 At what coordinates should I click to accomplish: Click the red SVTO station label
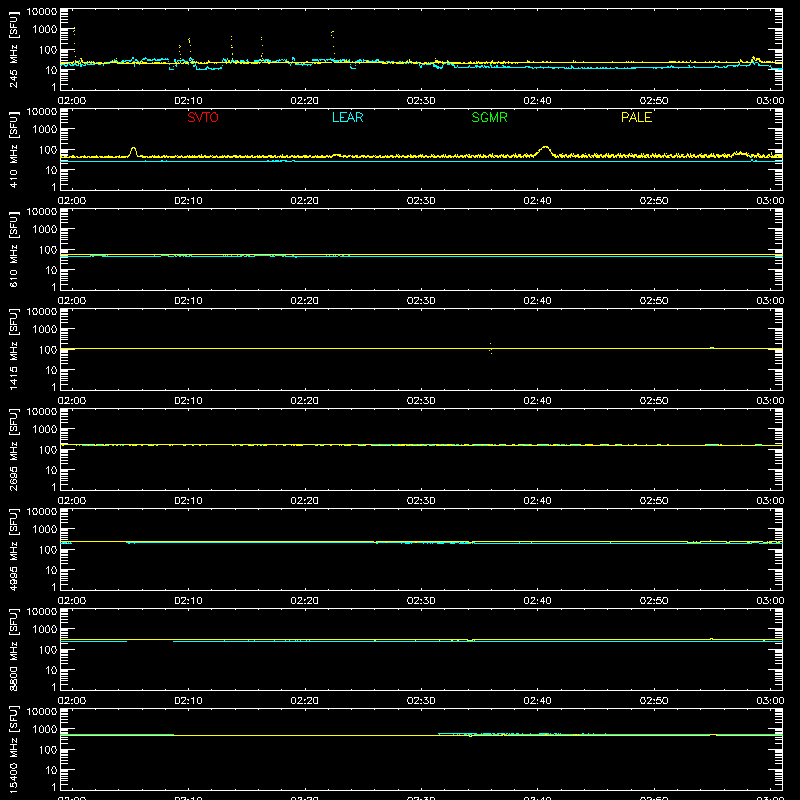click(x=203, y=117)
